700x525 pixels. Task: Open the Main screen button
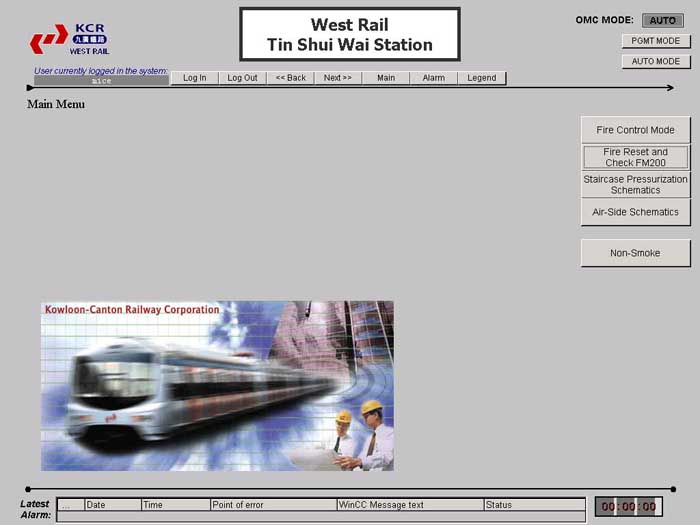tap(386, 78)
